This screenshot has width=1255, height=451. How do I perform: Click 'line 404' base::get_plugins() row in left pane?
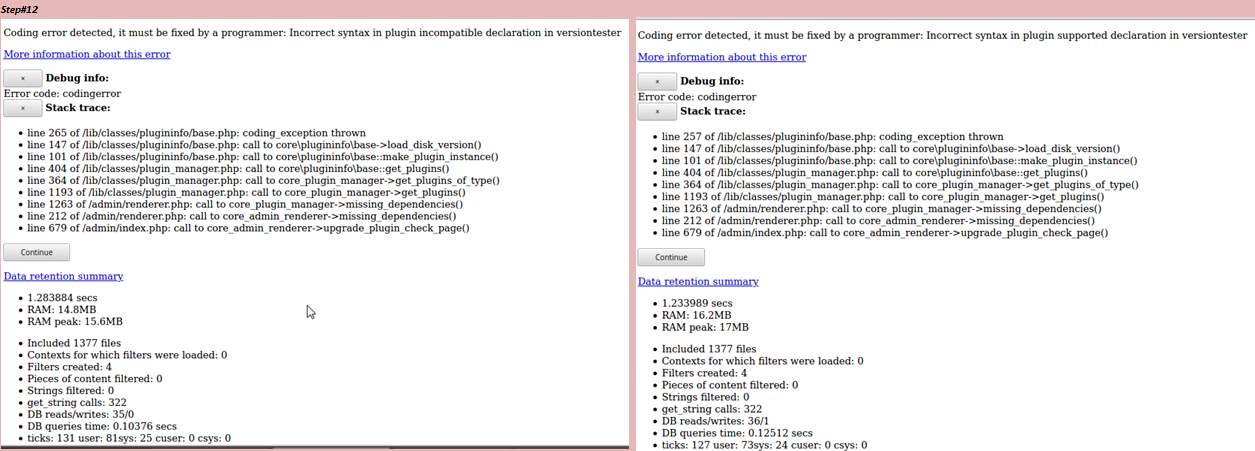pyautogui.click(x=238, y=168)
